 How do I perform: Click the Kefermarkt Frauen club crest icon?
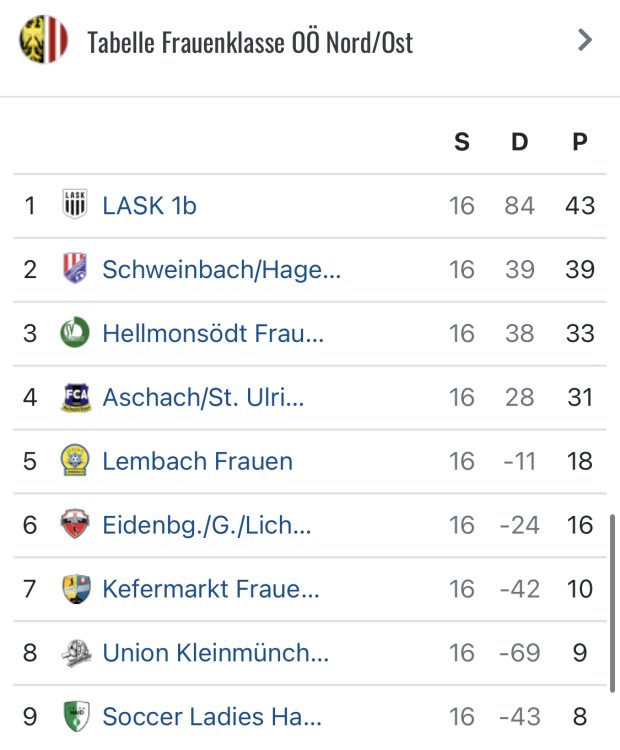75,589
